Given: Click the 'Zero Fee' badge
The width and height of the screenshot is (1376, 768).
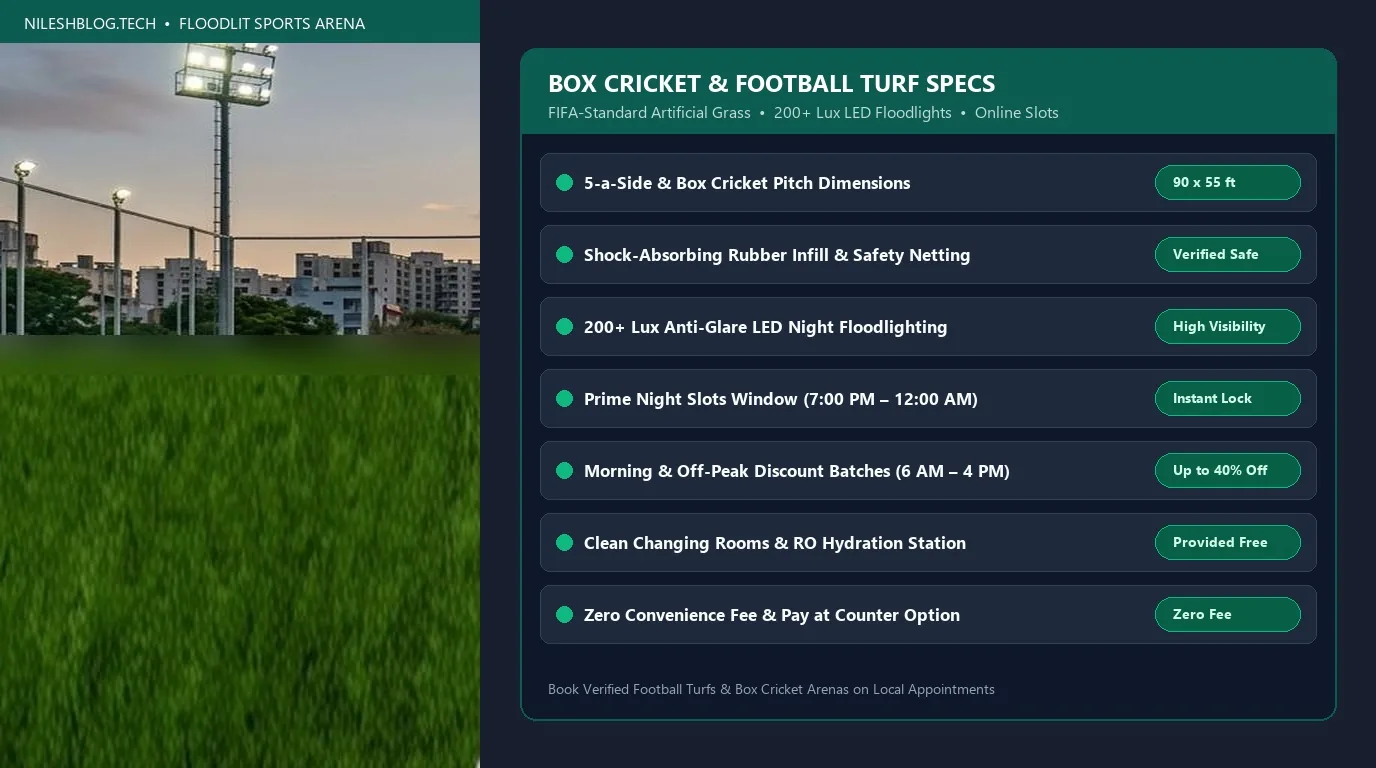Looking at the screenshot, I should point(1227,615).
